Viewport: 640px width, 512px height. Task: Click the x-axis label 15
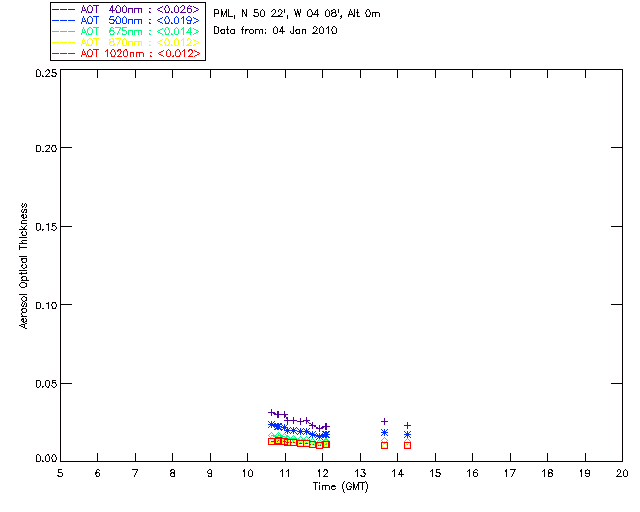(x=435, y=473)
